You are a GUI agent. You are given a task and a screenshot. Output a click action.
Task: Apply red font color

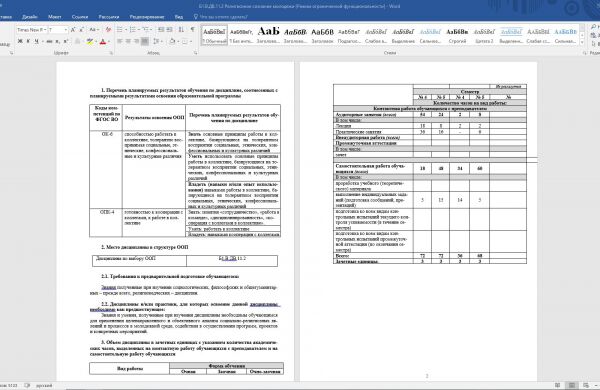pyautogui.click(x=103, y=41)
